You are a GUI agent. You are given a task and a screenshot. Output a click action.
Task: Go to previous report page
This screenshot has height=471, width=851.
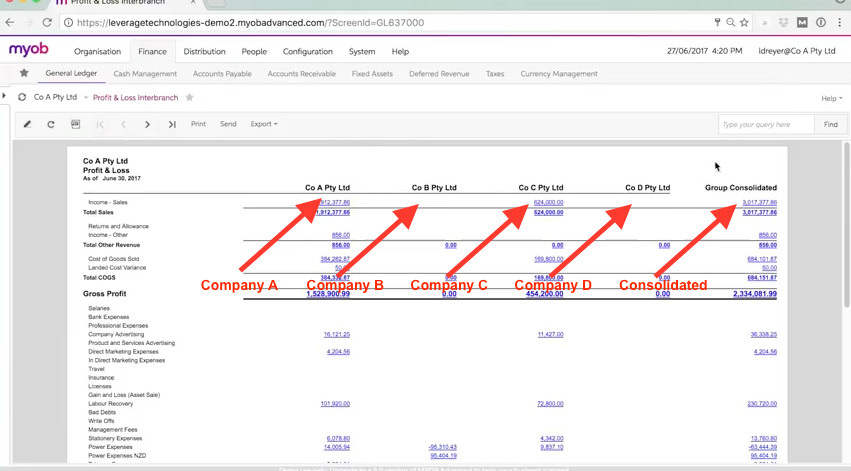click(123, 124)
